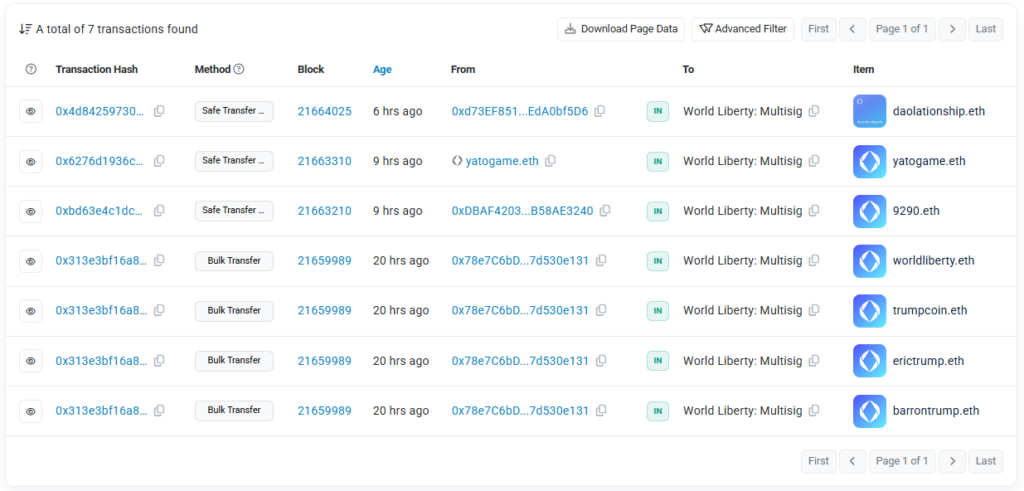Open address 0xDBAF4203...B58AE3240
The height and width of the screenshot is (491, 1024).
pyautogui.click(x=522, y=211)
